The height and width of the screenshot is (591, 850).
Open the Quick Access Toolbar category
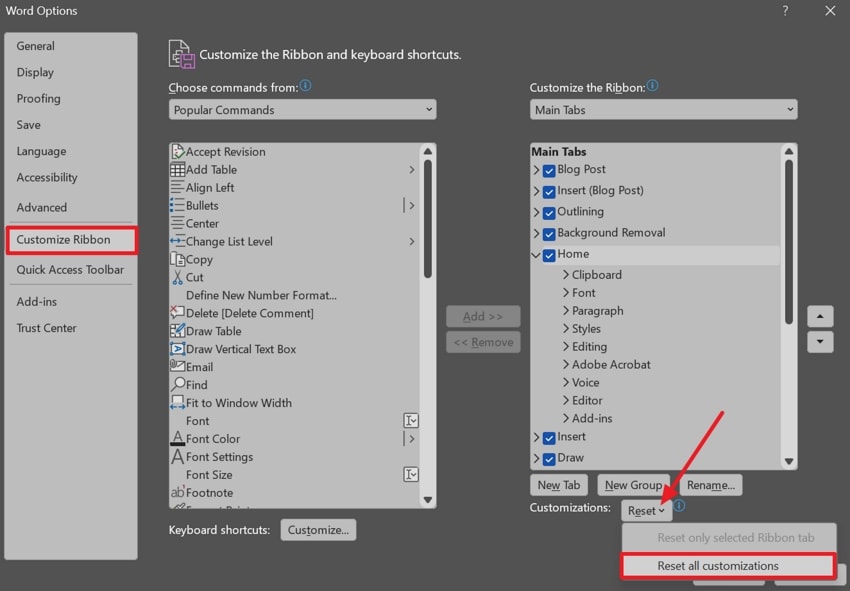click(70, 269)
